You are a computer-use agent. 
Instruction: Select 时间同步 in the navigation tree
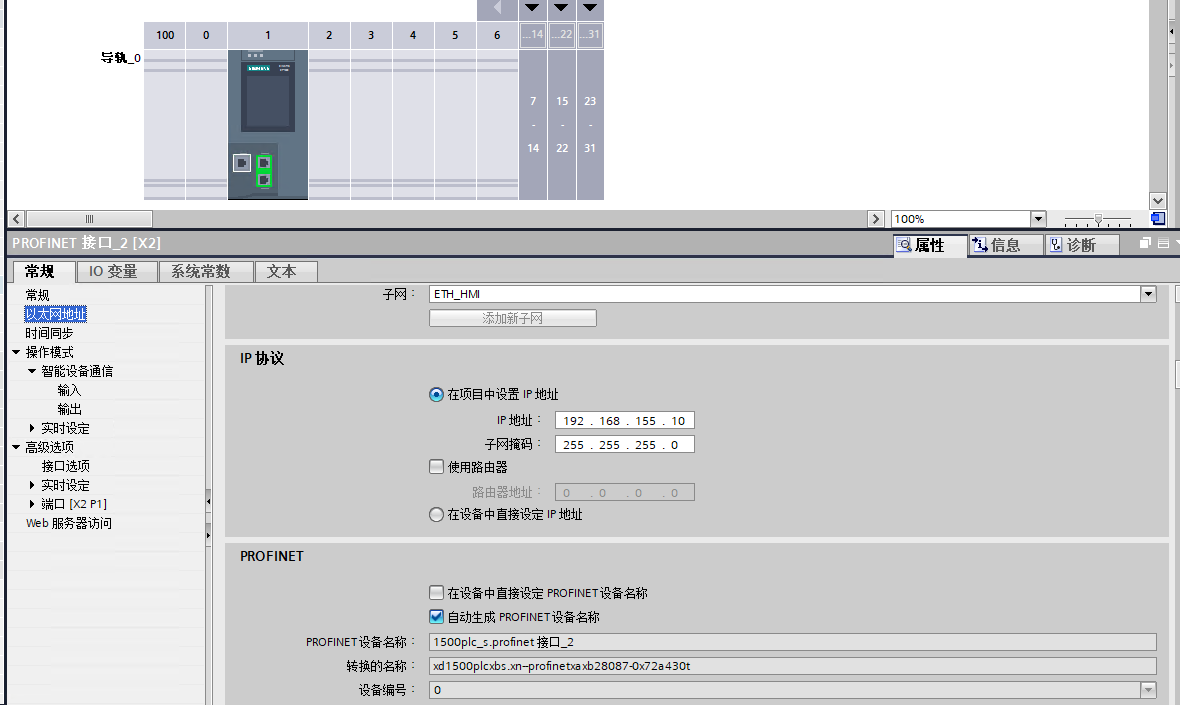(x=49, y=333)
